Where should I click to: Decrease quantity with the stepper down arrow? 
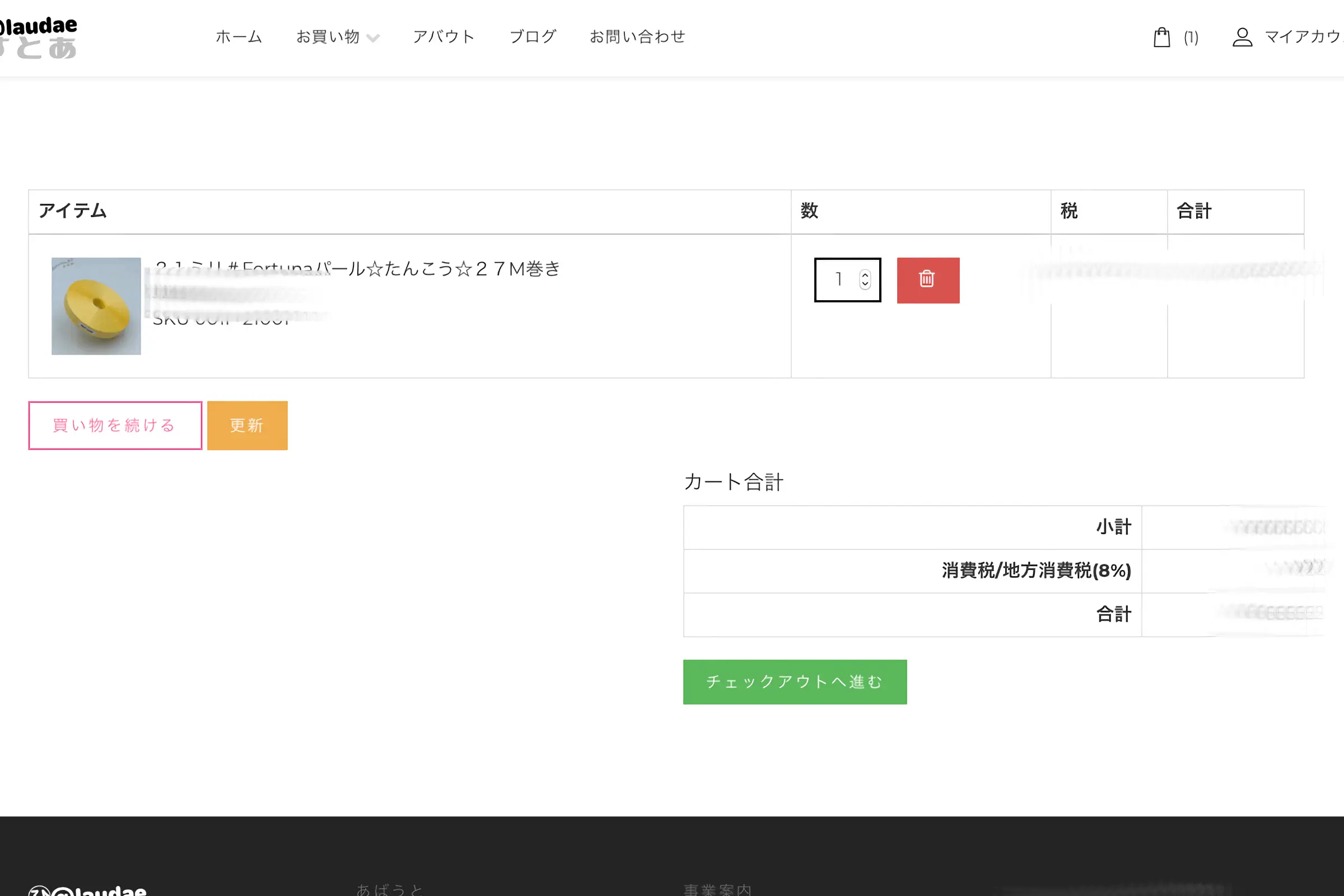click(x=865, y=284)
